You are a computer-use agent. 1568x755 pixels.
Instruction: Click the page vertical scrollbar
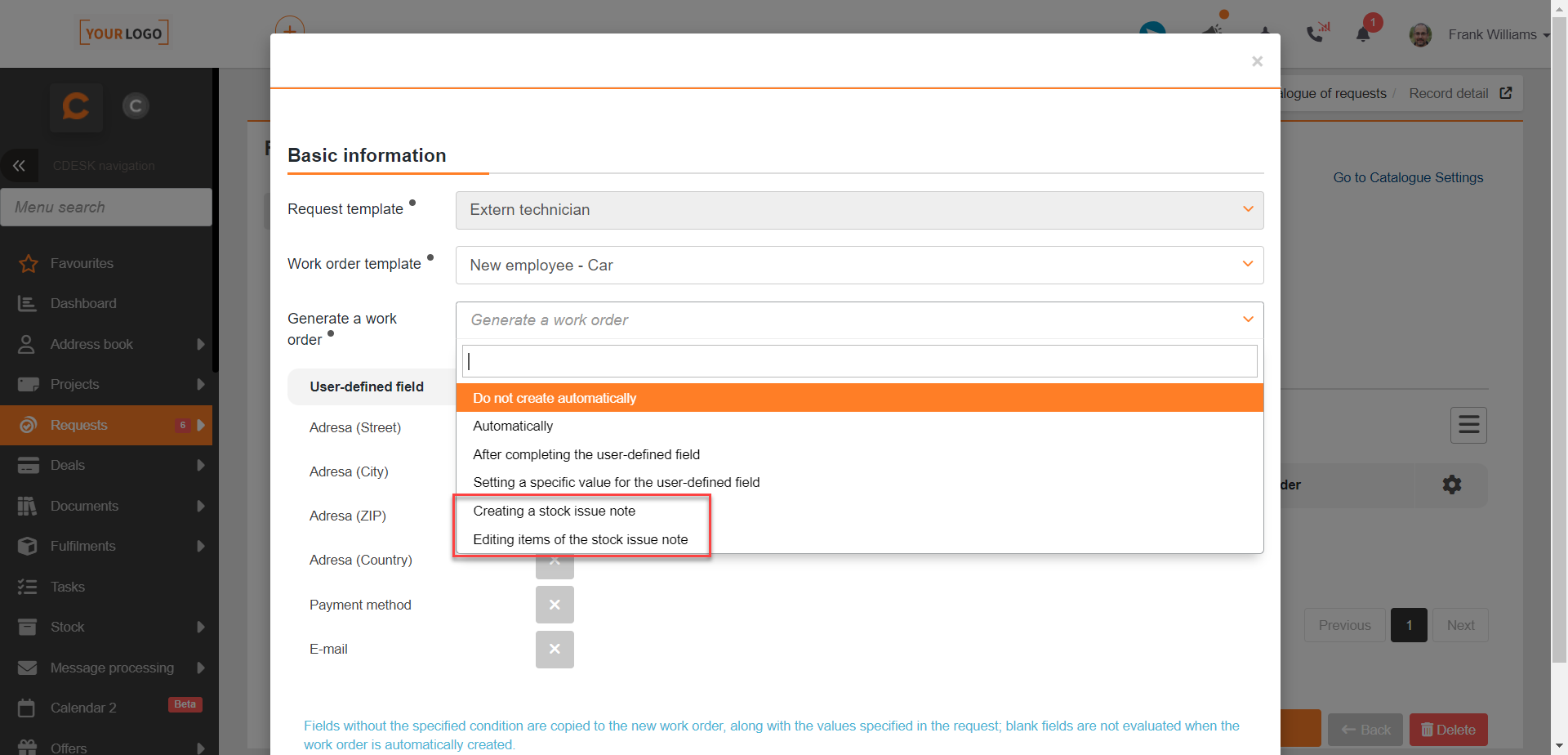[1559, 339]
